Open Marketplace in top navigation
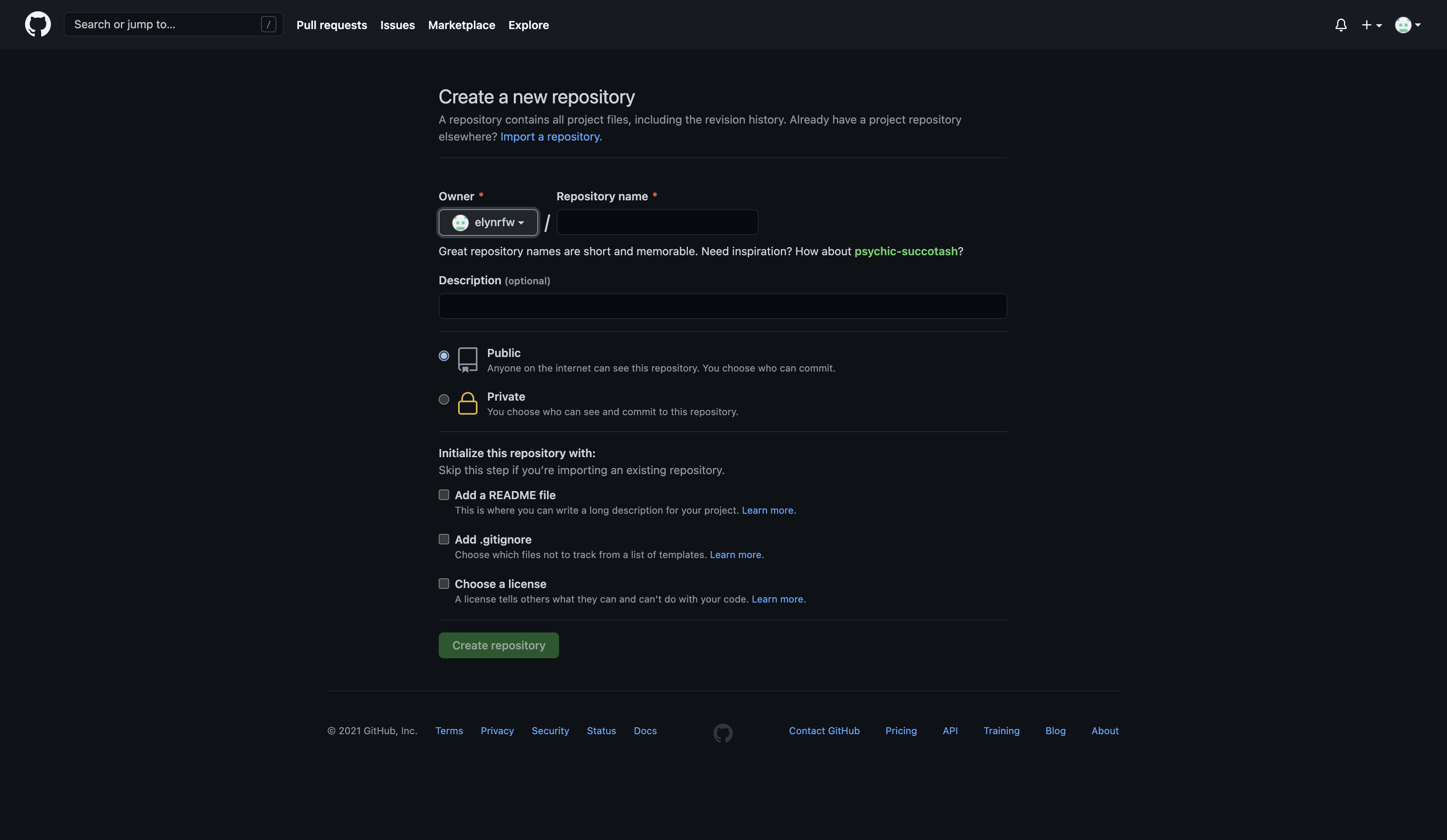 [x=462, y=25]
